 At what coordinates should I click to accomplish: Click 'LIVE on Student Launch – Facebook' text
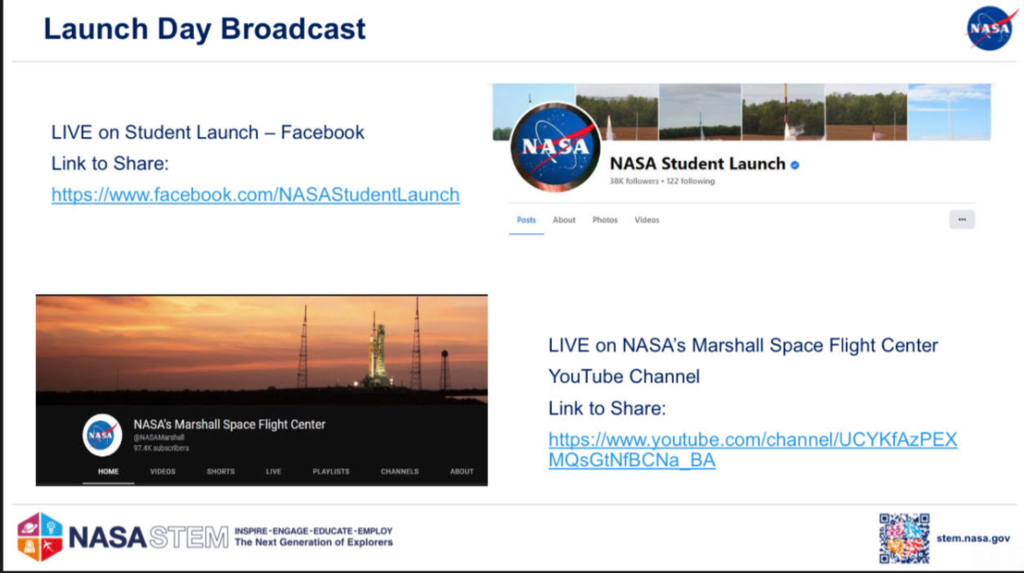(208, 133)
